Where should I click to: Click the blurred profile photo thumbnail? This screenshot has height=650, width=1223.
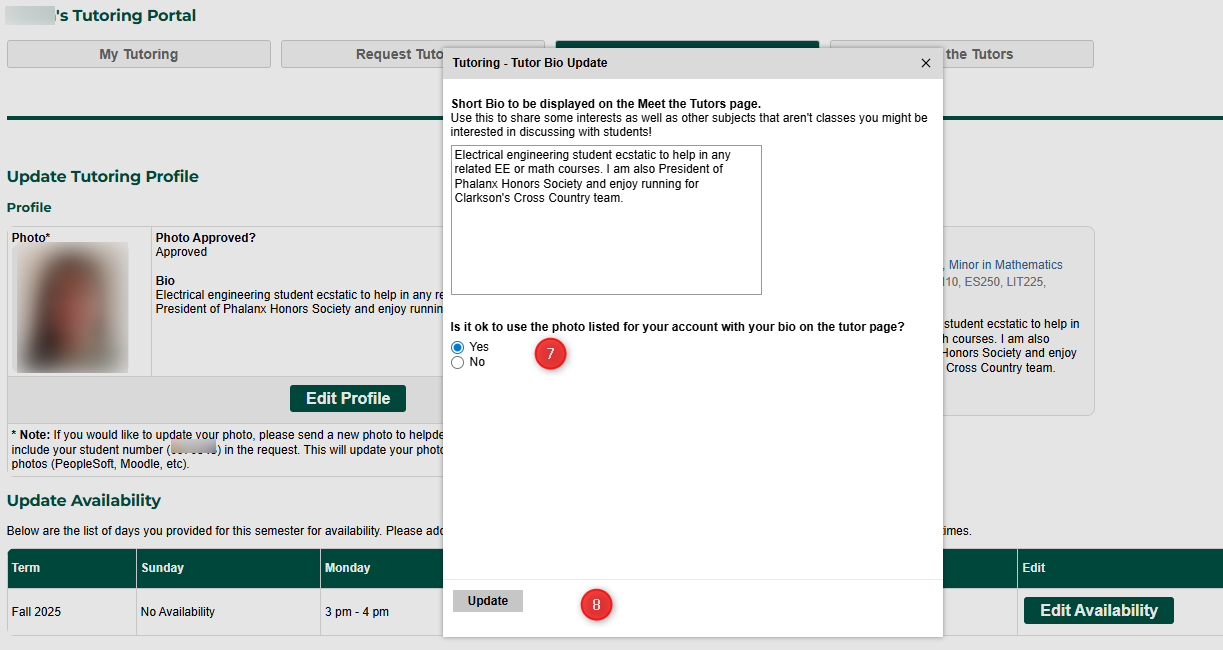coord(72,307)
